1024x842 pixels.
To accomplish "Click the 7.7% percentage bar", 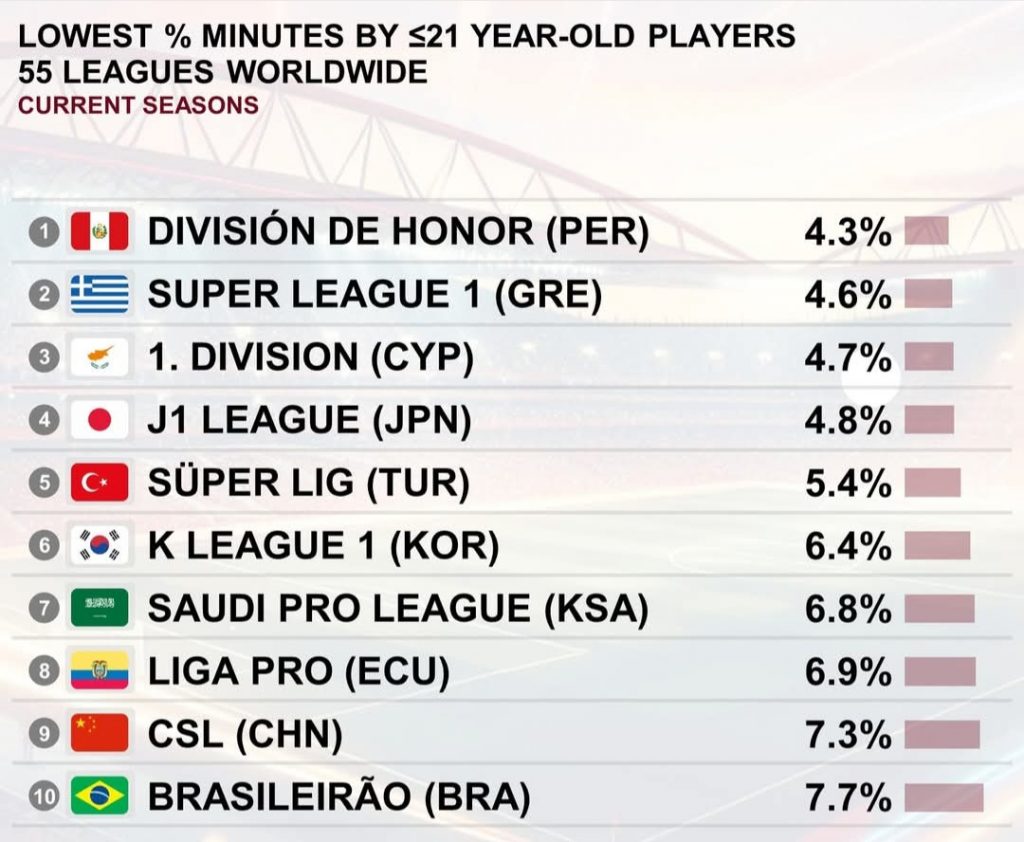I will pos(944,797).
